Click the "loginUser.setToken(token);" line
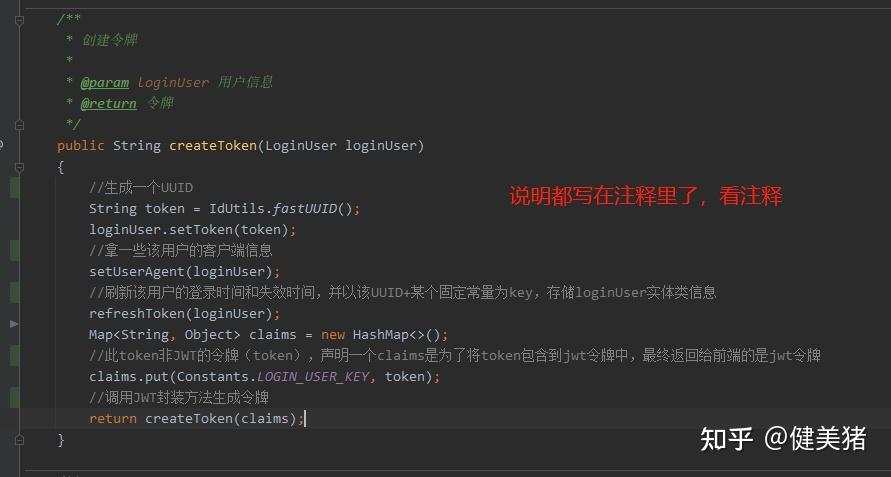The height and width of the screenshot is (477, 891). [x=193, y=230]
